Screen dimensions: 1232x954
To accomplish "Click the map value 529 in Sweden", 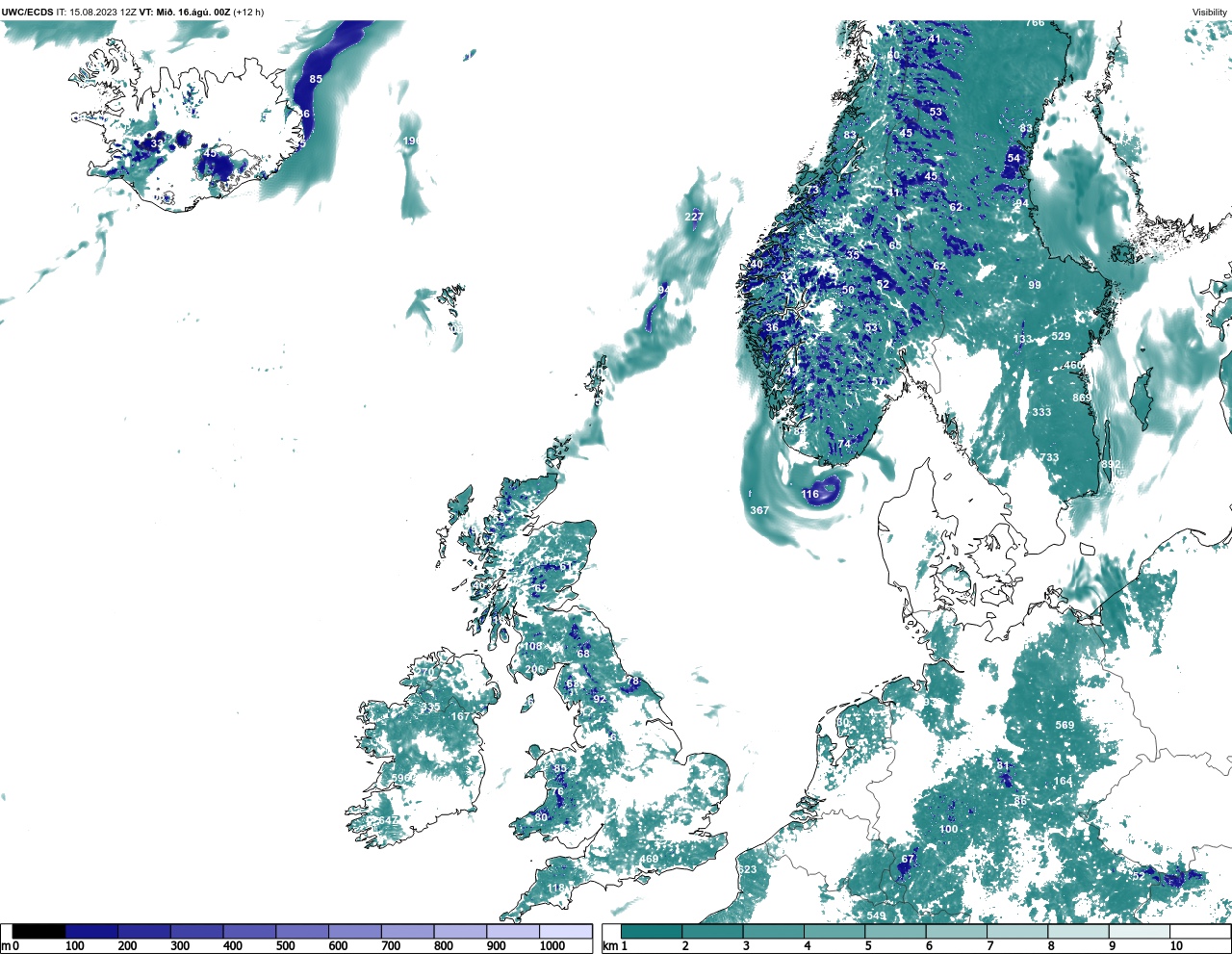I will (1061, 336).
